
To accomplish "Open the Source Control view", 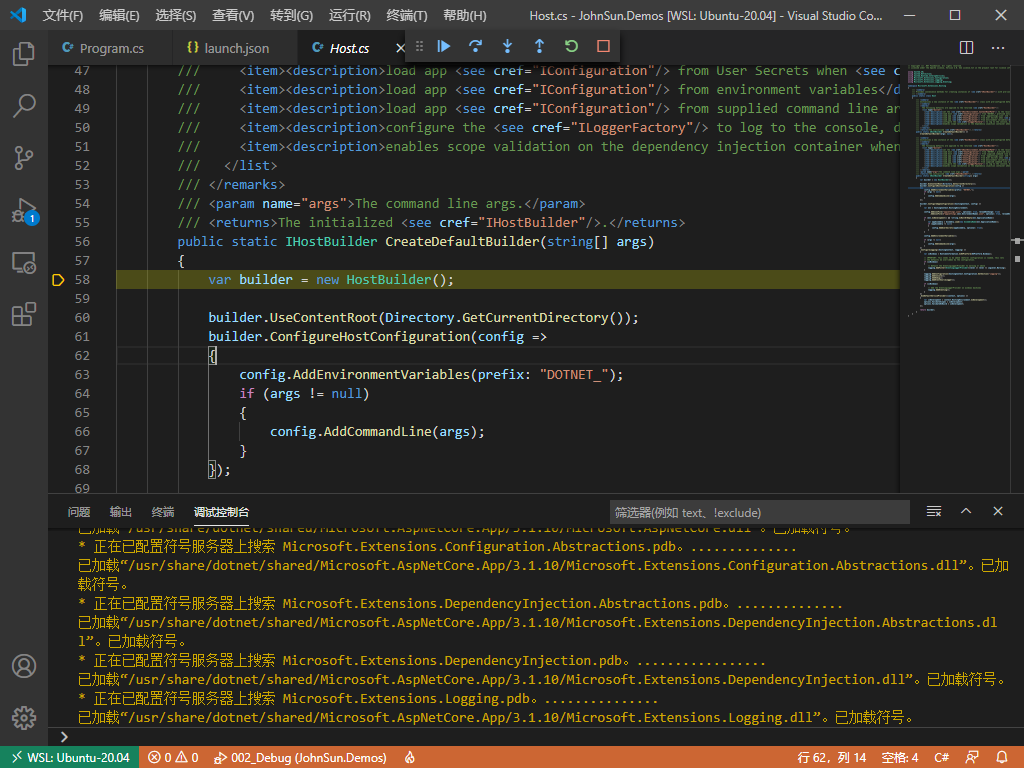I will coord(24,158).
